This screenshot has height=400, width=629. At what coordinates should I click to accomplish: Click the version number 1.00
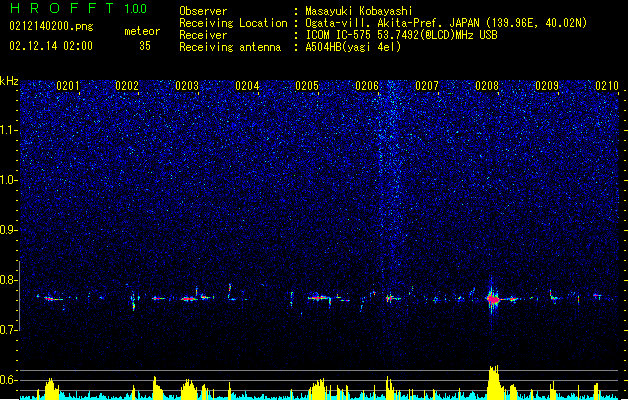pyautogui.click(x=136, y=9)
